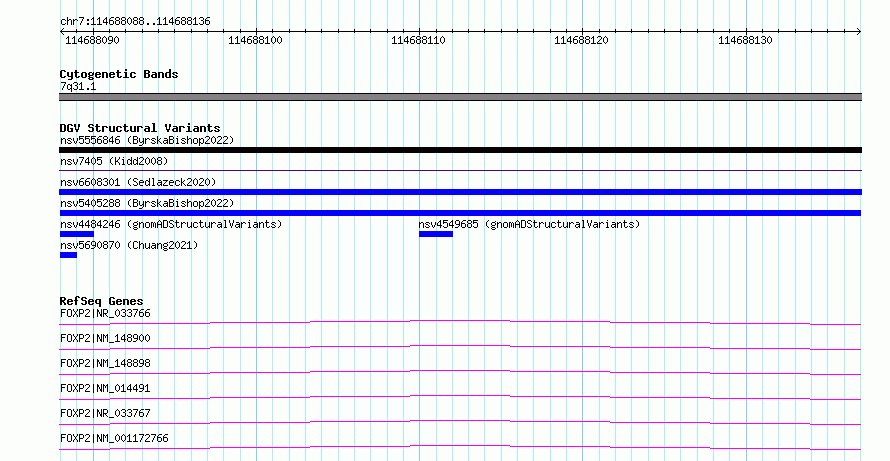Click the gray 7q31.1 cytogenetic band bar

[460, 97]
